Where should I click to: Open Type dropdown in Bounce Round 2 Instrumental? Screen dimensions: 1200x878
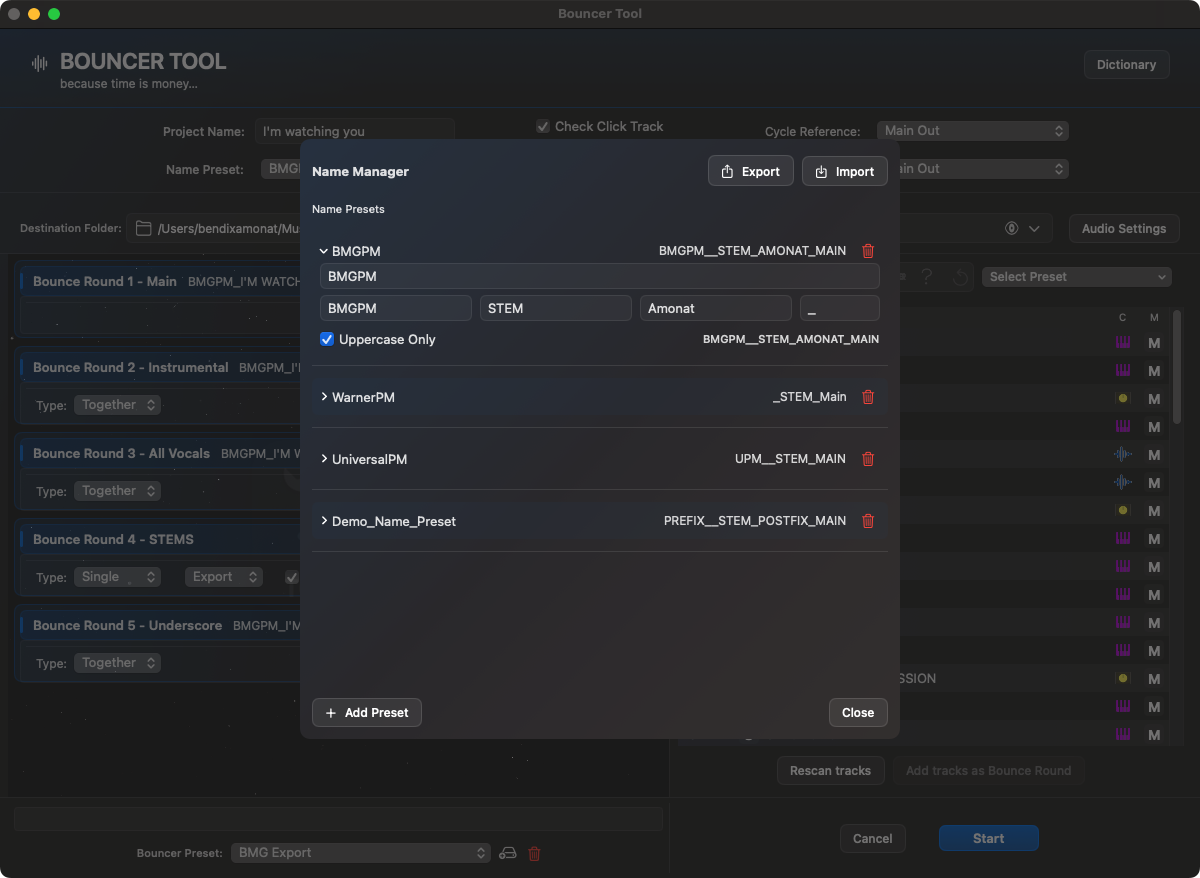pyautogui.click(x=118, y=405)
